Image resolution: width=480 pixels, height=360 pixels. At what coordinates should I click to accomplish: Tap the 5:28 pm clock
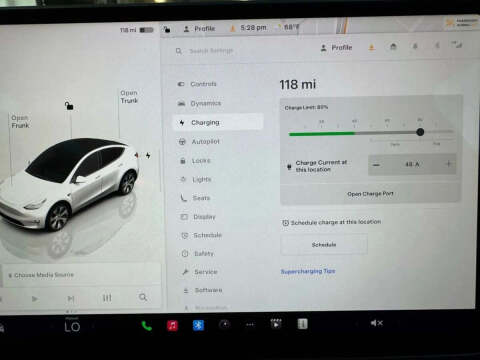point(253,28)
